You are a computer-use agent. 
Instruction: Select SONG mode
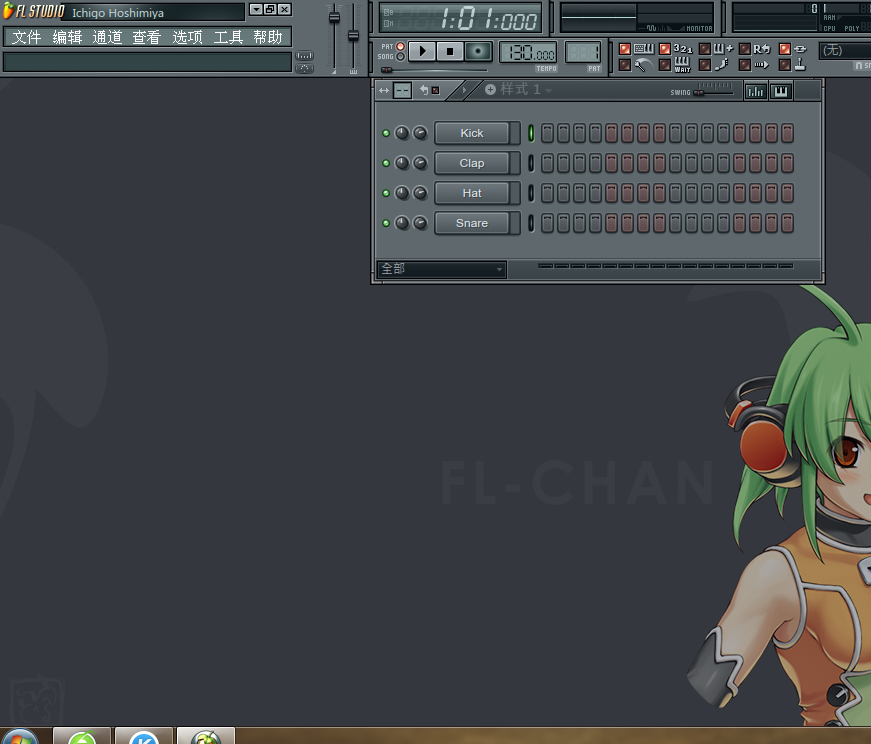pyautogui.click(x=400, y=57)
